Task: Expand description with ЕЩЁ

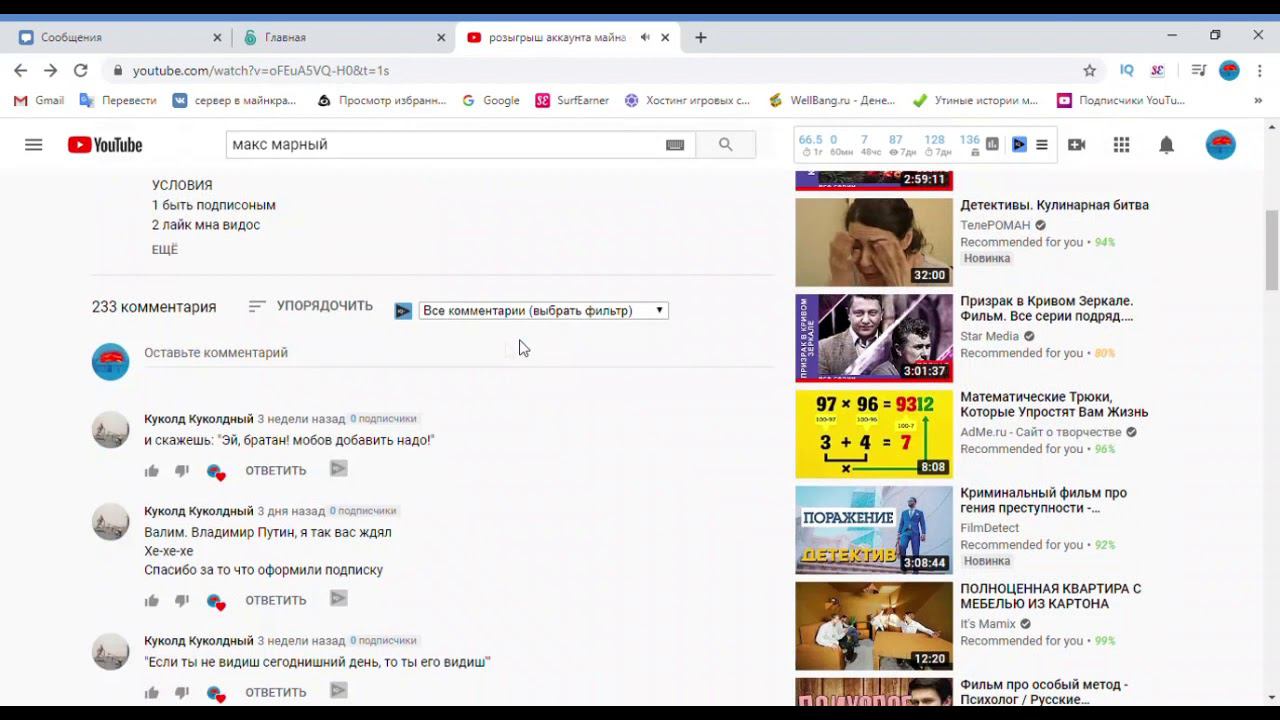Action: pyautogui.click(x=165, y=250)
